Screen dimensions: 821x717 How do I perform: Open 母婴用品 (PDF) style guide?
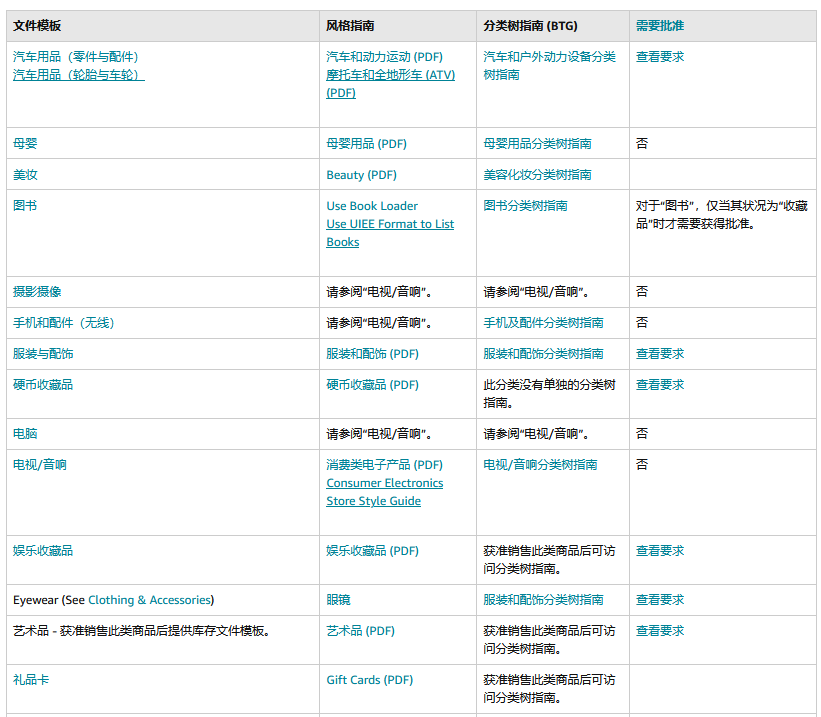click(367, 144)
